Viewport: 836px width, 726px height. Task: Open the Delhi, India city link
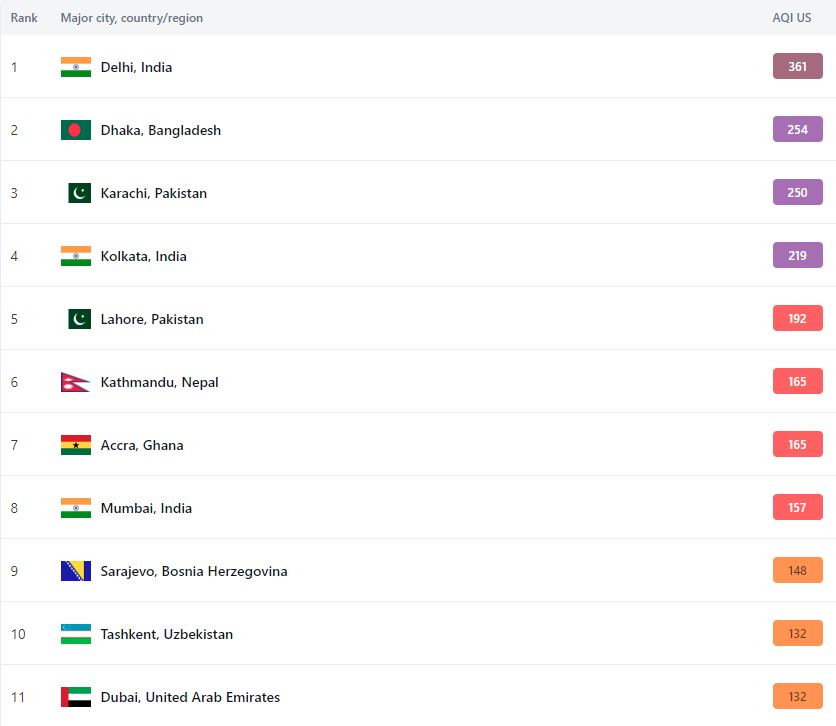pos(136,67)
